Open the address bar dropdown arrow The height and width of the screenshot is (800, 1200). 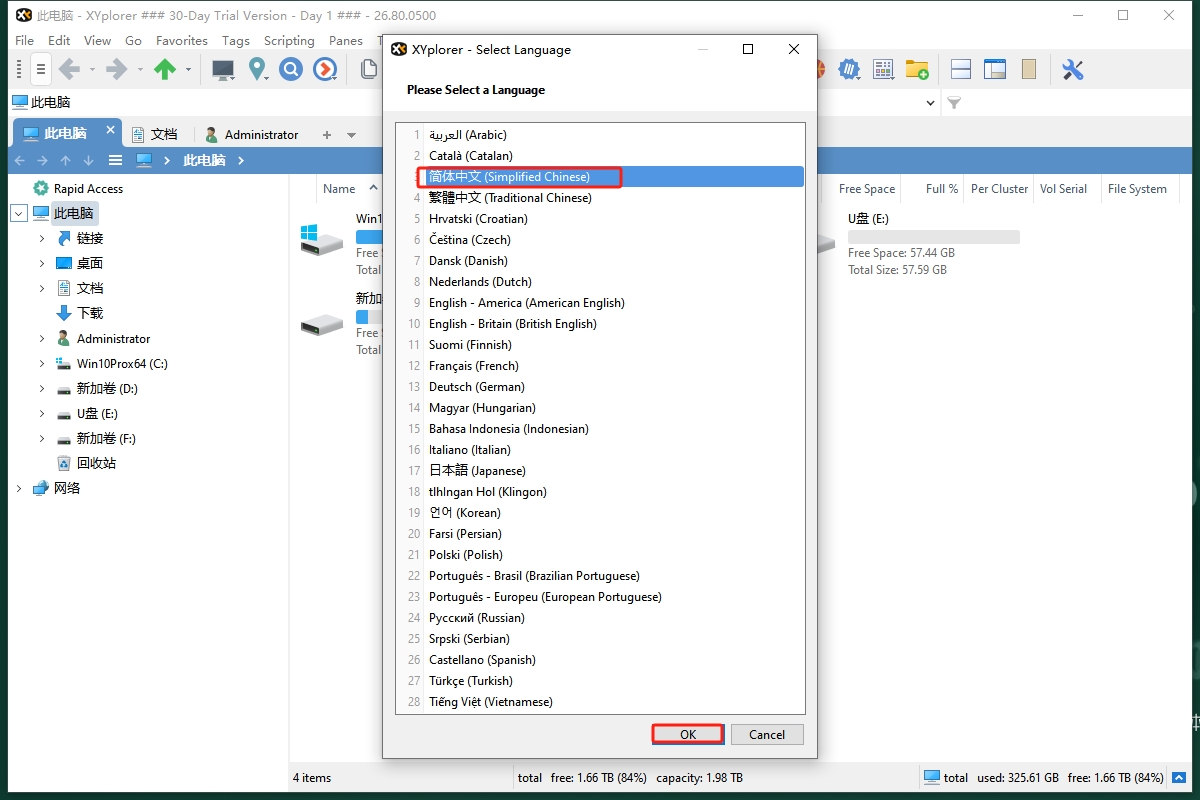point(930,102)
